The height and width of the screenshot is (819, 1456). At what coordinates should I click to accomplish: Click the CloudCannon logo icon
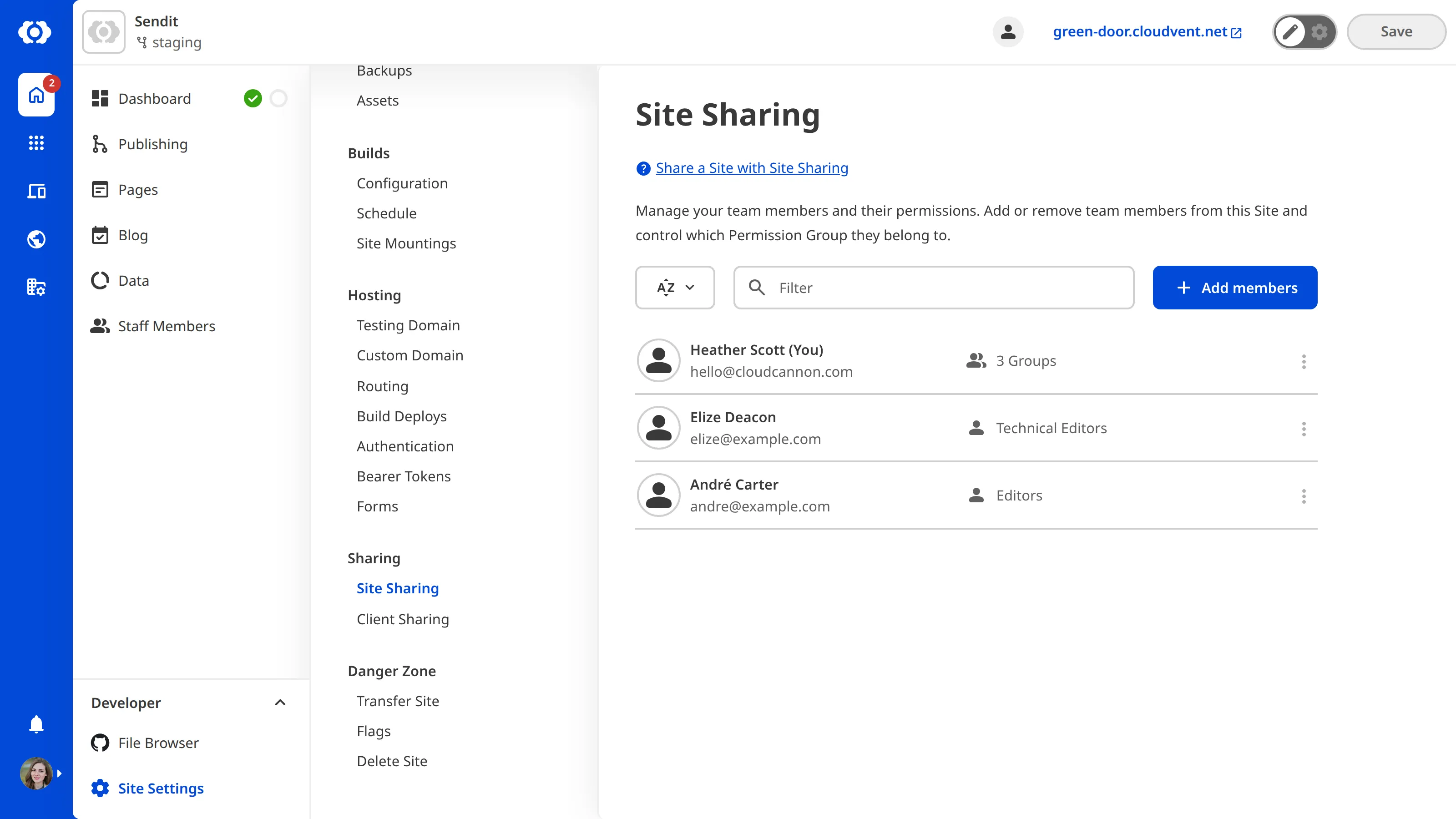coord(35,32)
